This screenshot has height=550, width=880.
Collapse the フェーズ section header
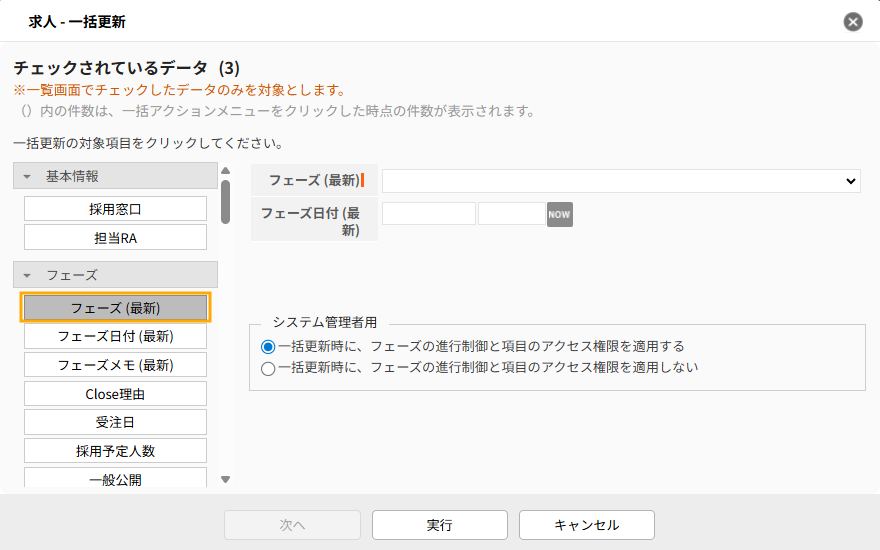tap(115, 274)
